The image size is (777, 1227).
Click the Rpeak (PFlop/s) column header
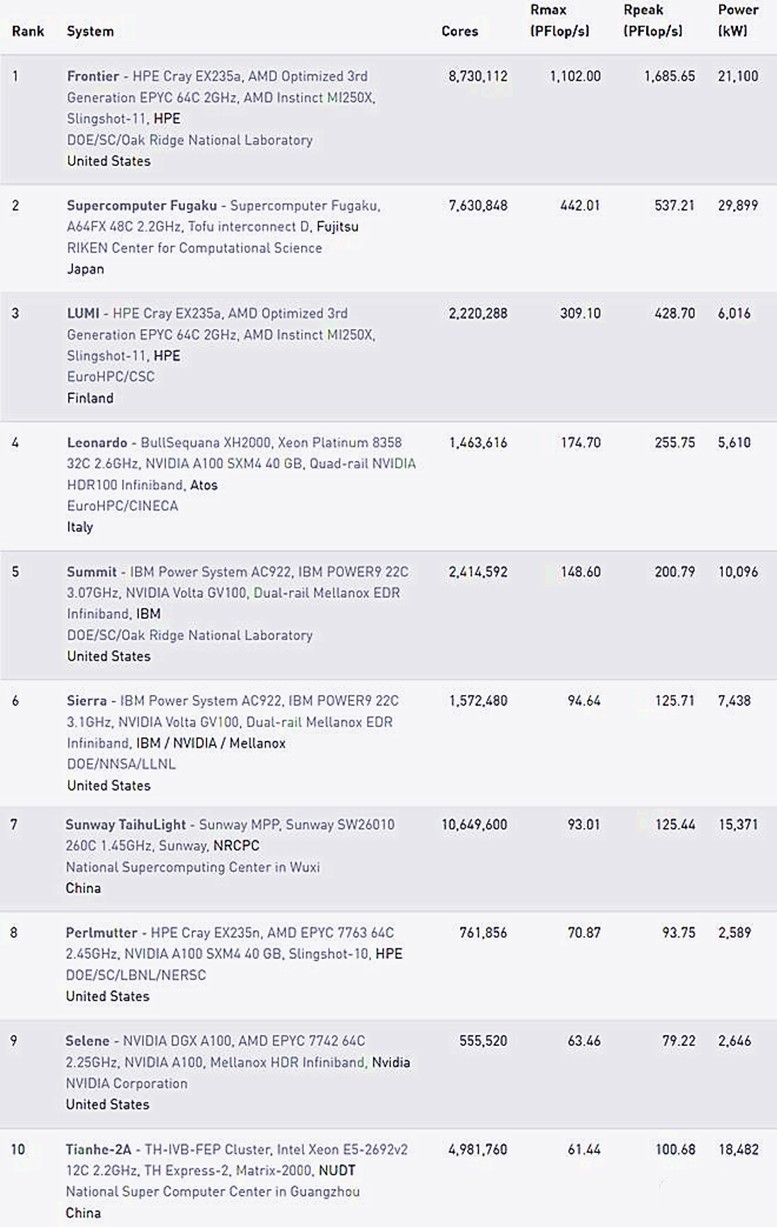coord(653,21)
